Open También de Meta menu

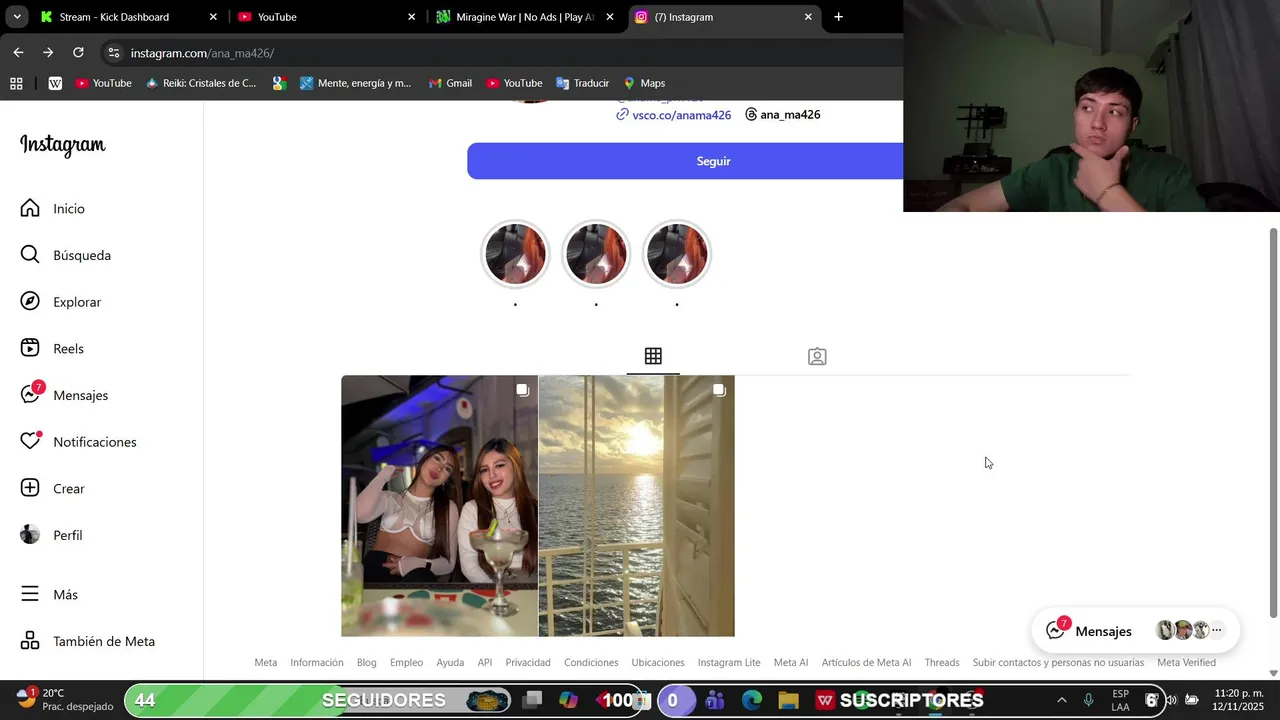click(x=88, y=641)
